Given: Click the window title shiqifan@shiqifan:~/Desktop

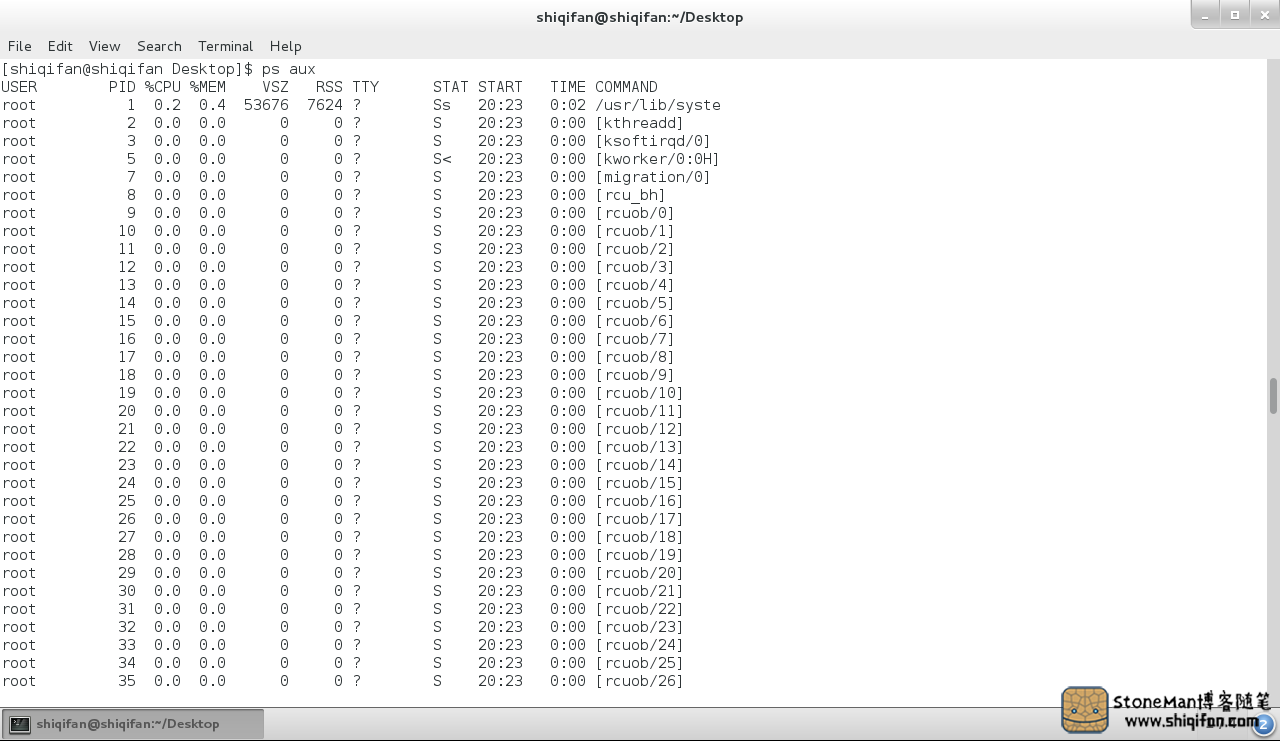Looking at the screenshot, I should (639, 17).
